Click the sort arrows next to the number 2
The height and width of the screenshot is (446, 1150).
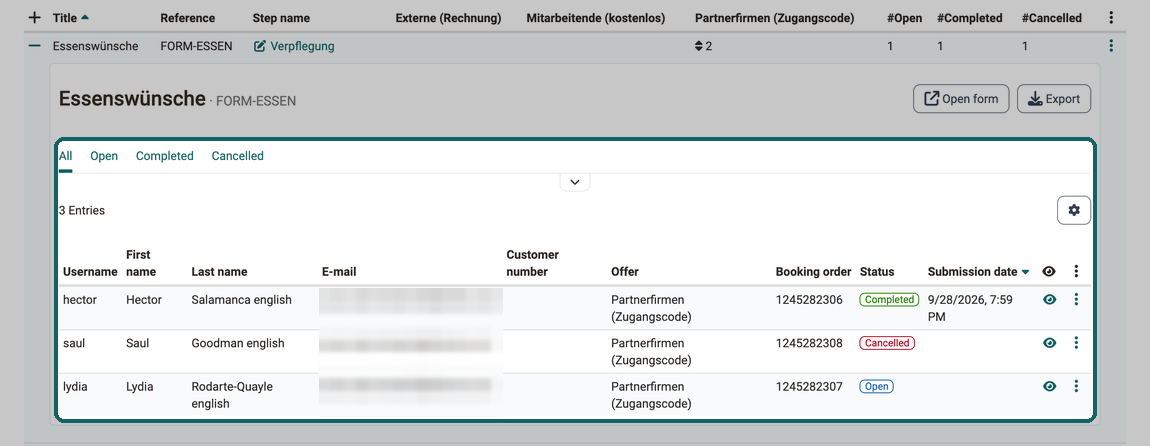click(x=699, y=46)
